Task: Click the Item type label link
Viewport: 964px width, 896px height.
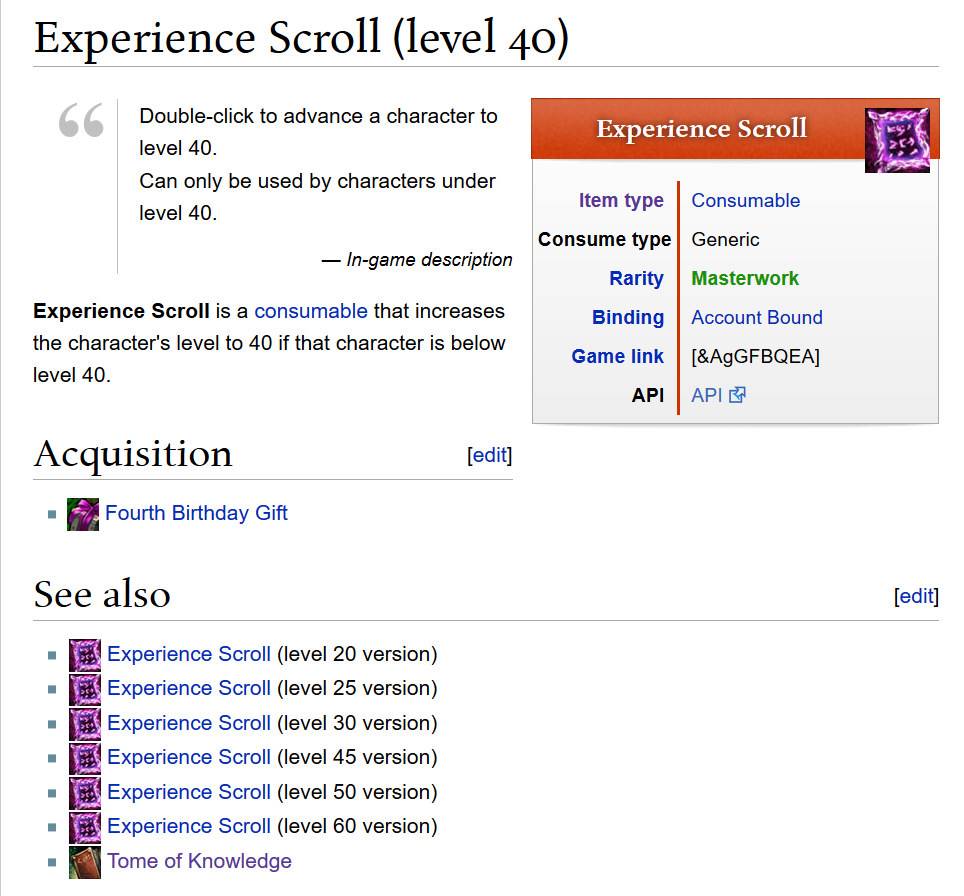Action: tap(621, 200)
